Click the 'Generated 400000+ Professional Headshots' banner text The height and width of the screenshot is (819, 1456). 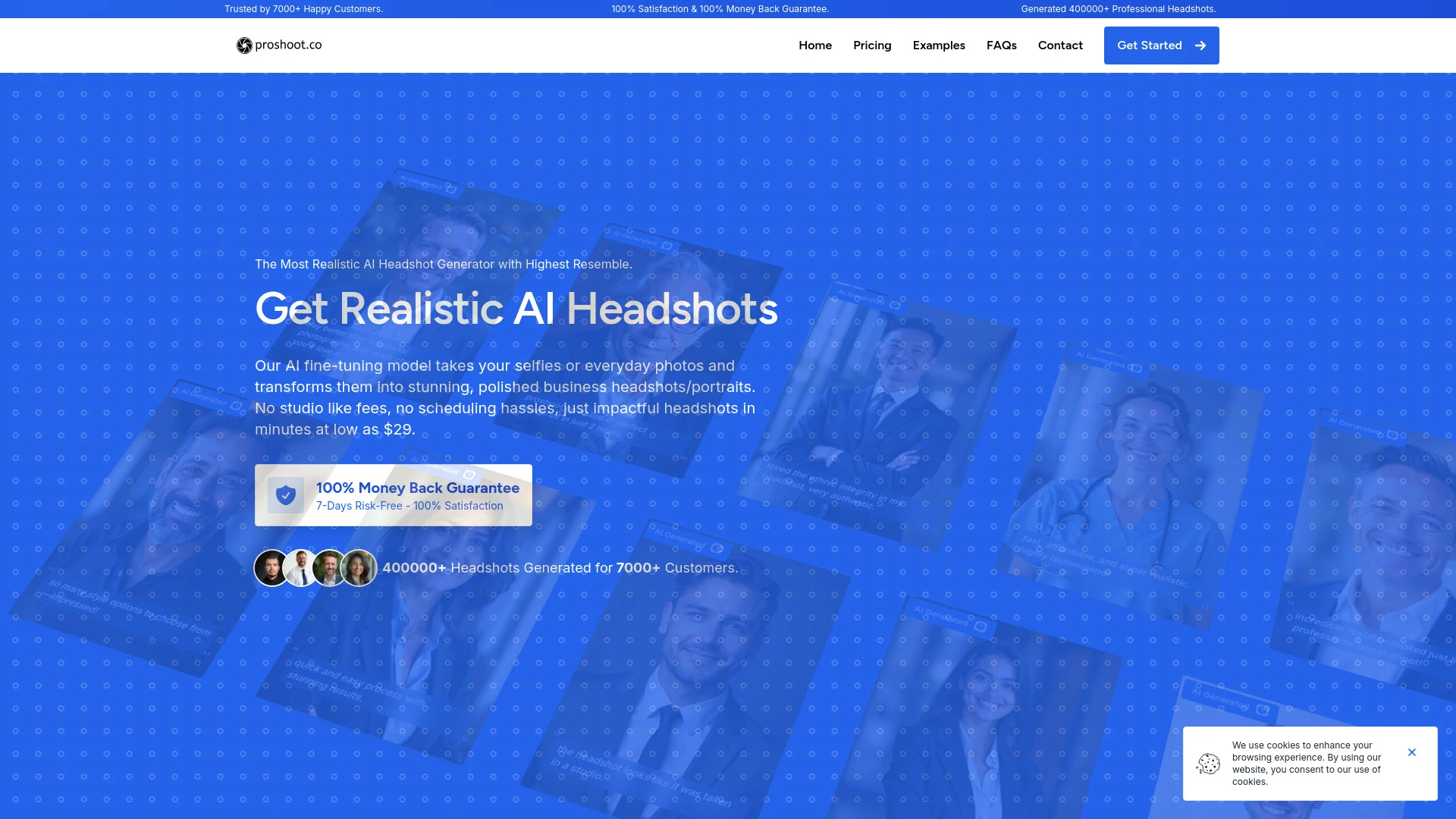1119,8
